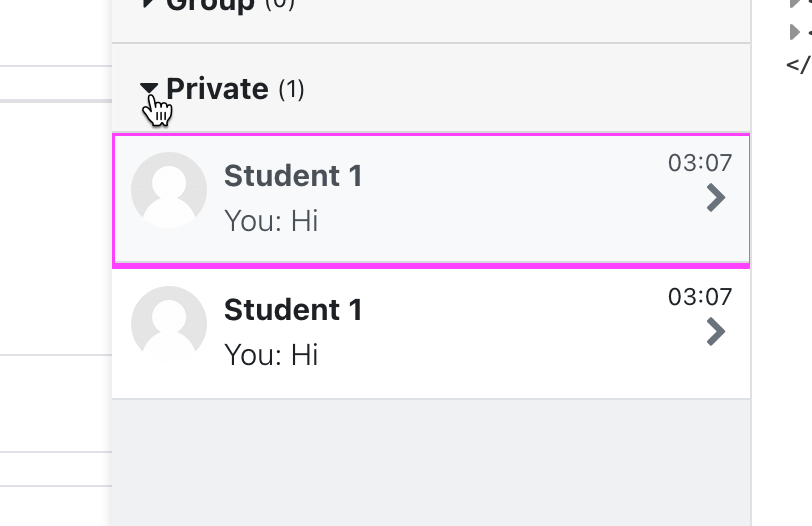Viewport: 812px width, 526px height.
Task: Expand the gray triangle node in code panel
Action: pyautogui.click(x=794, y=32)
